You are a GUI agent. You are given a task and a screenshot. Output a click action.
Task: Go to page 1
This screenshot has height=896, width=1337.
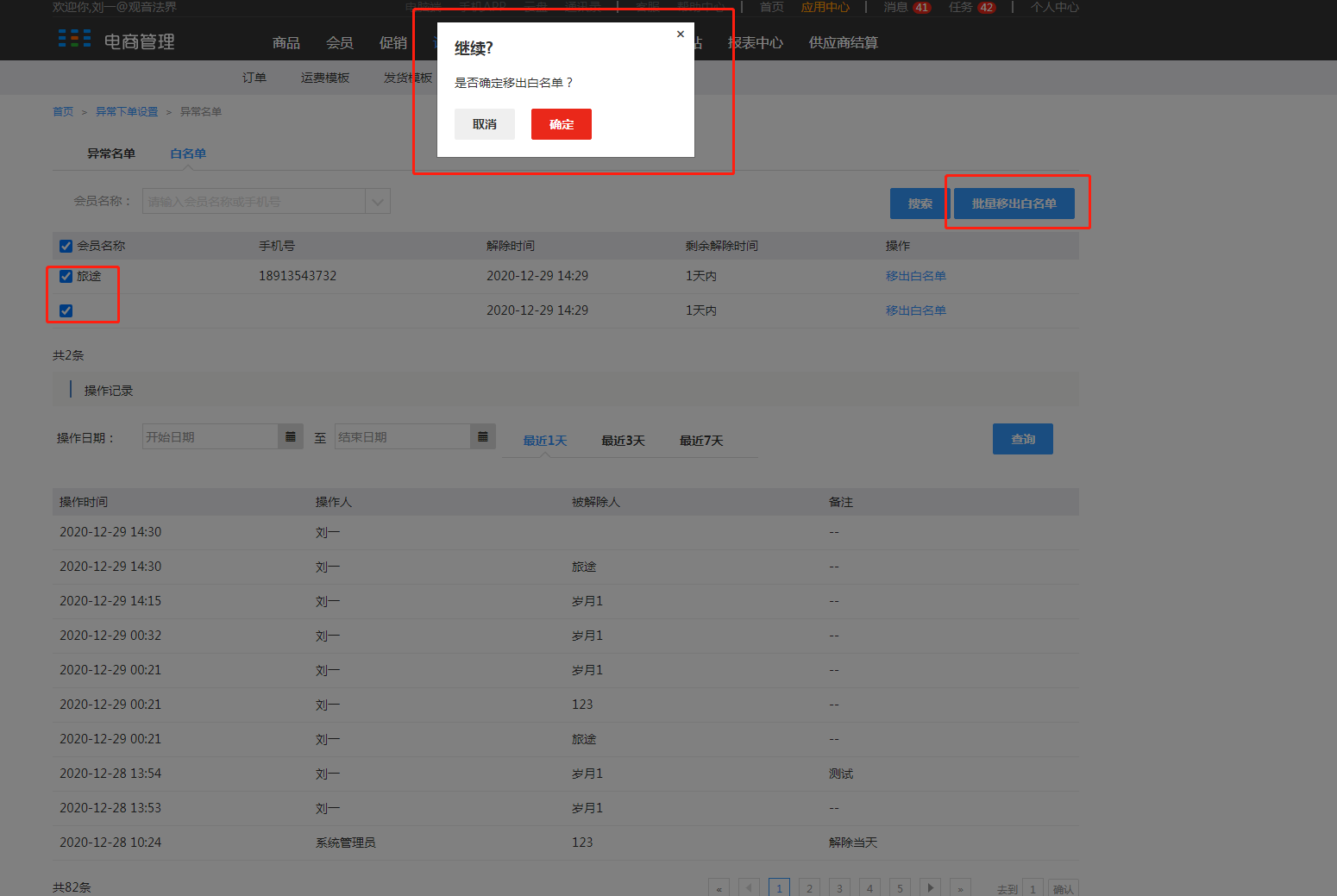point(779,888)
